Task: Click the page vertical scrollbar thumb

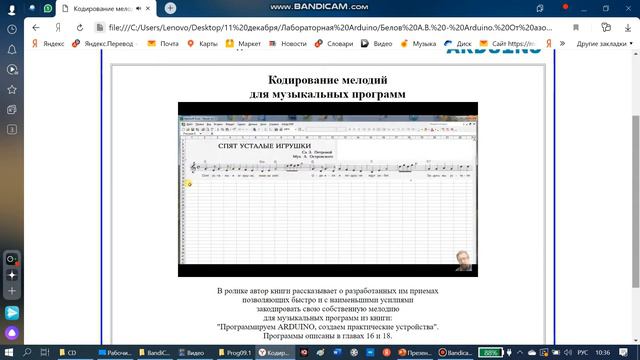Action: pos(636,201)
